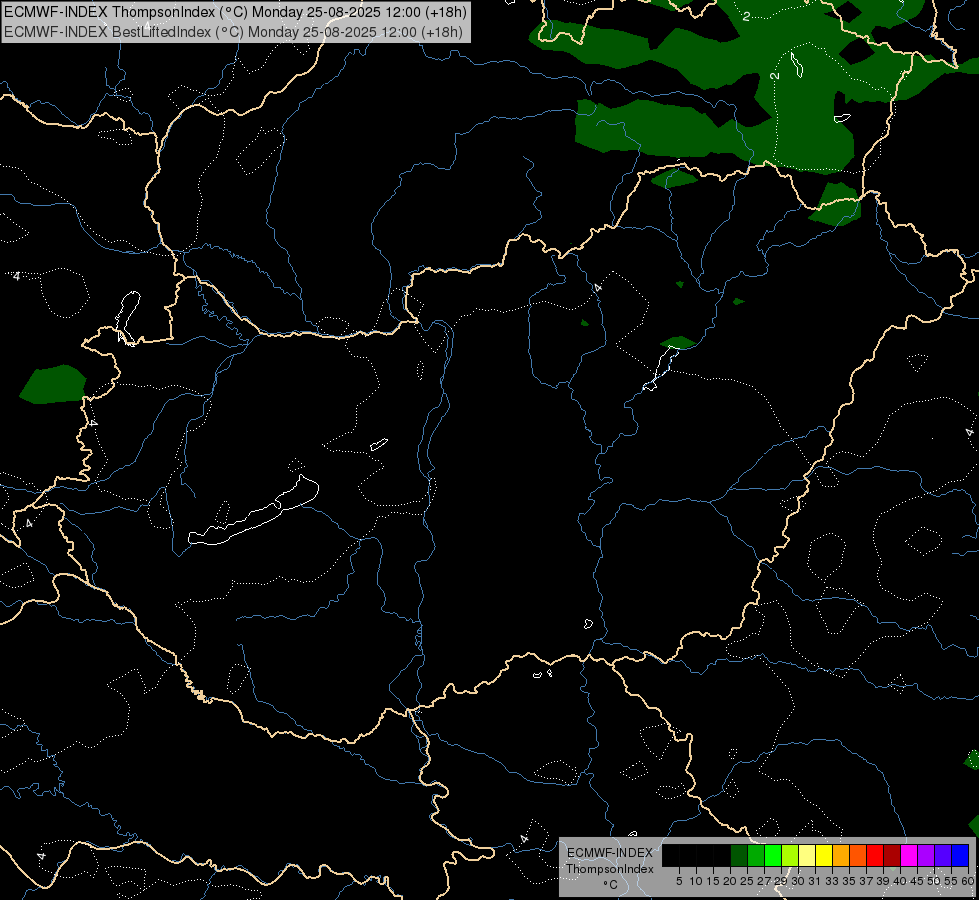979x900 pixels.
Task: Pick the orange 33-35 legend swatch
Action: [841, 856]
